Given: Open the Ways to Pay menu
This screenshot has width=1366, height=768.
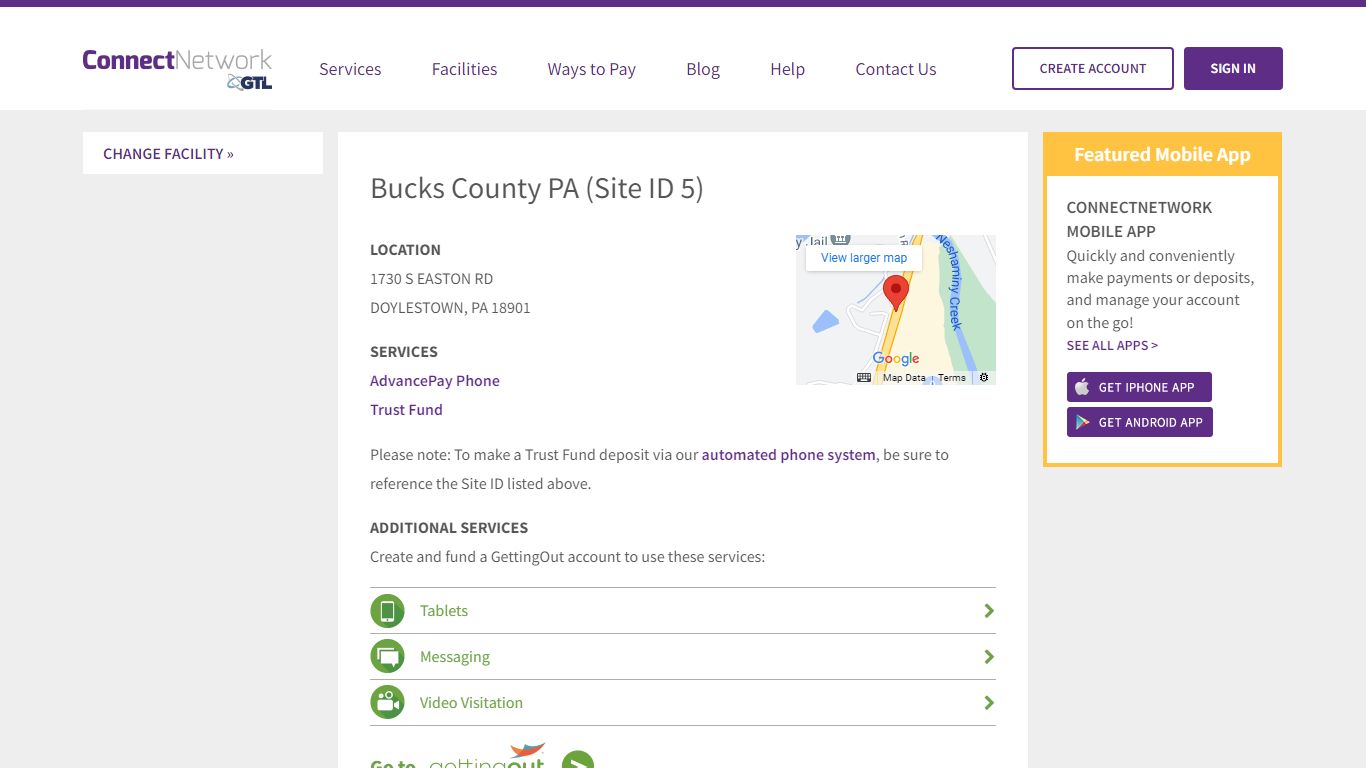Looking at the screenshot, I should (591, 69).
